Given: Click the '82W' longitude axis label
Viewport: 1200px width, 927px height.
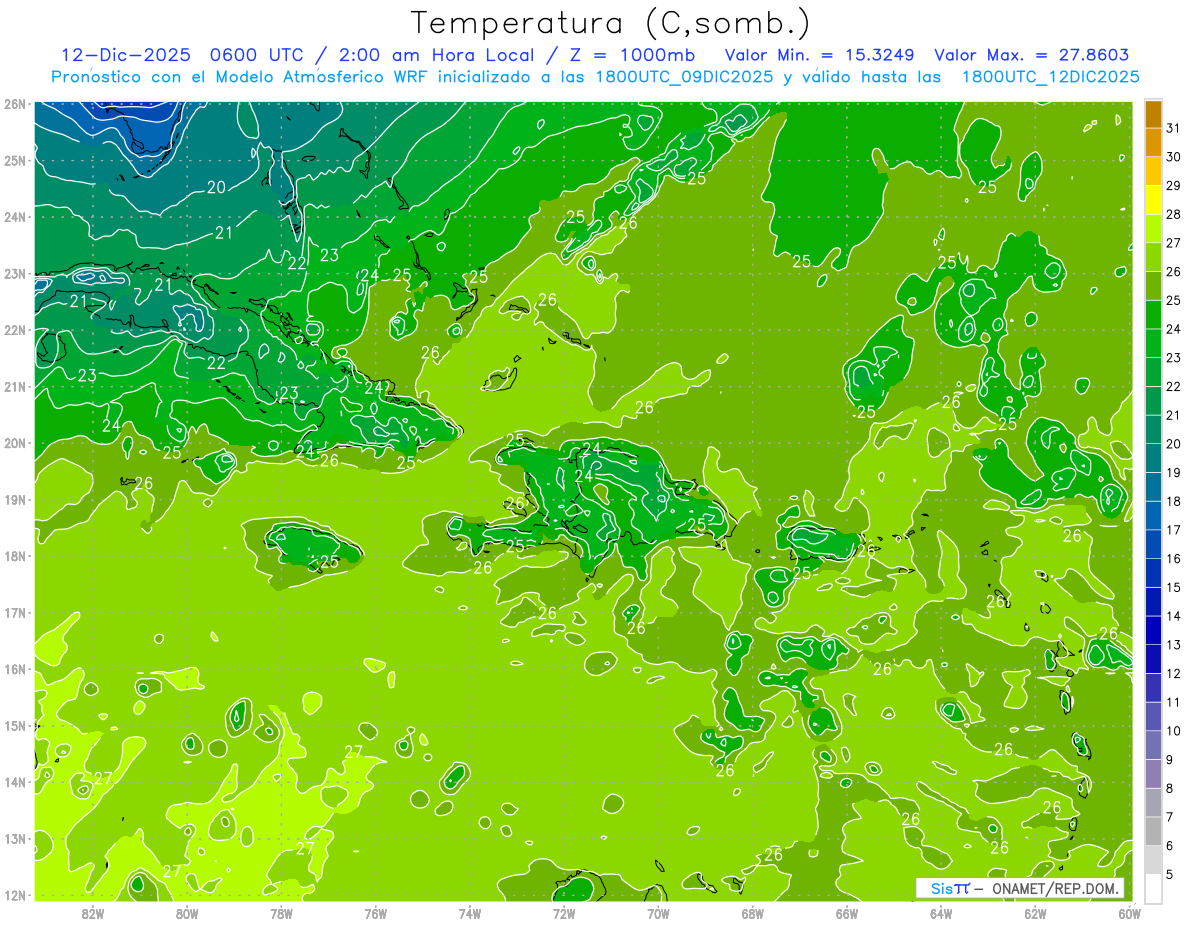Looking at the screenshot, I should click(93, 913).
